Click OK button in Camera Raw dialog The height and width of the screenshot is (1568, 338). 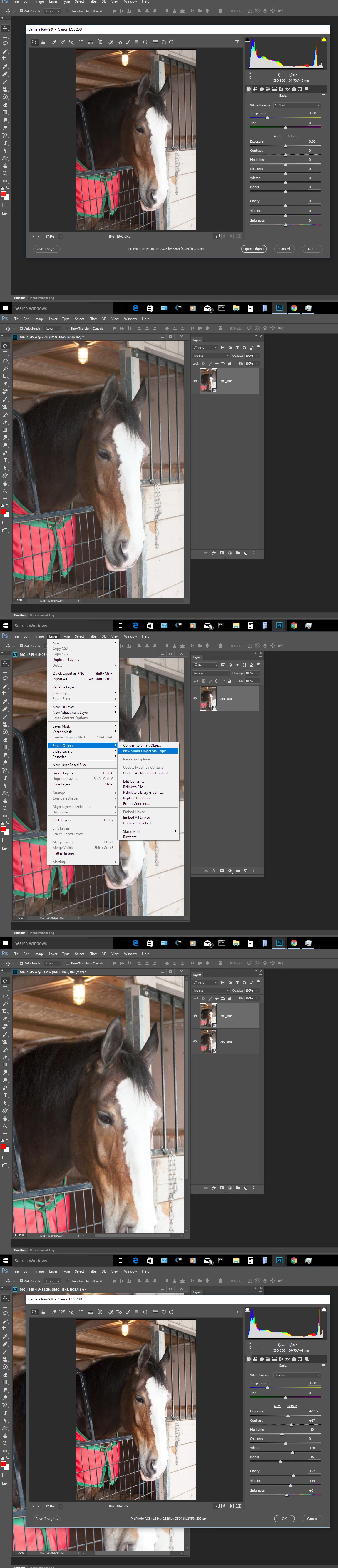(284, 1519)
